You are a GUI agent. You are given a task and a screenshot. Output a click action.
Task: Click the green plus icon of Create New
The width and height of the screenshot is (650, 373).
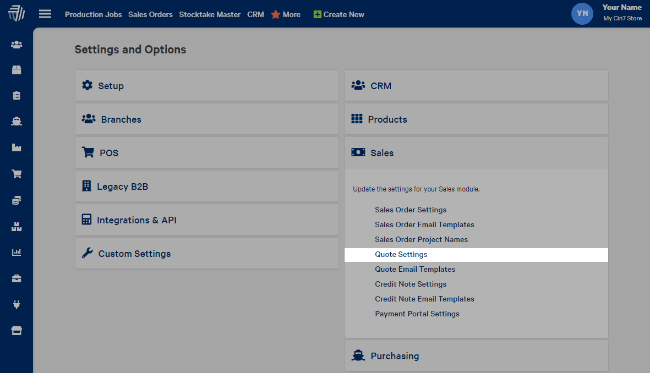pos(318,15)
